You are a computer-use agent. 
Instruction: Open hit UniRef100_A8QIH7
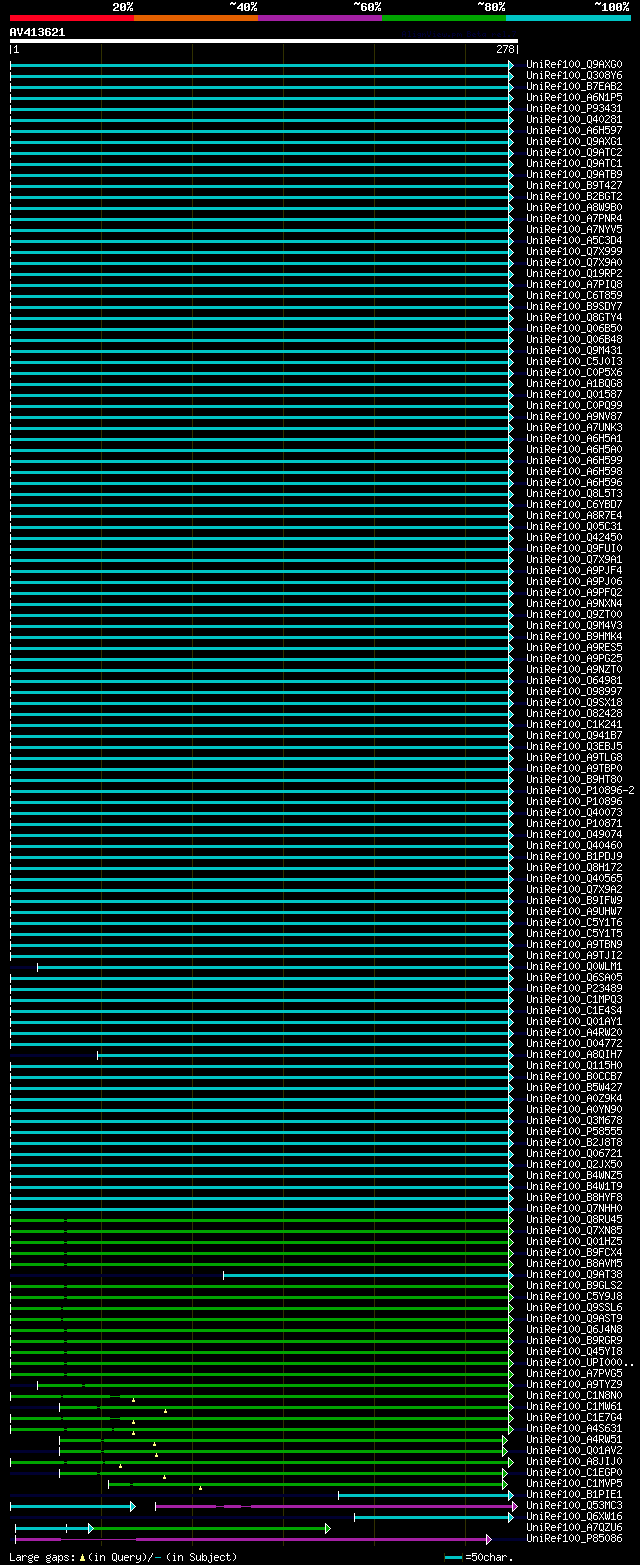pyautogui.click(x=574, y=1054)
